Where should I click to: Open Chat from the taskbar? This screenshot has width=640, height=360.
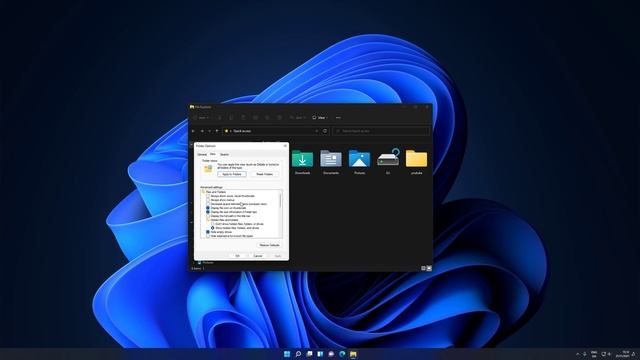(331, 354)
